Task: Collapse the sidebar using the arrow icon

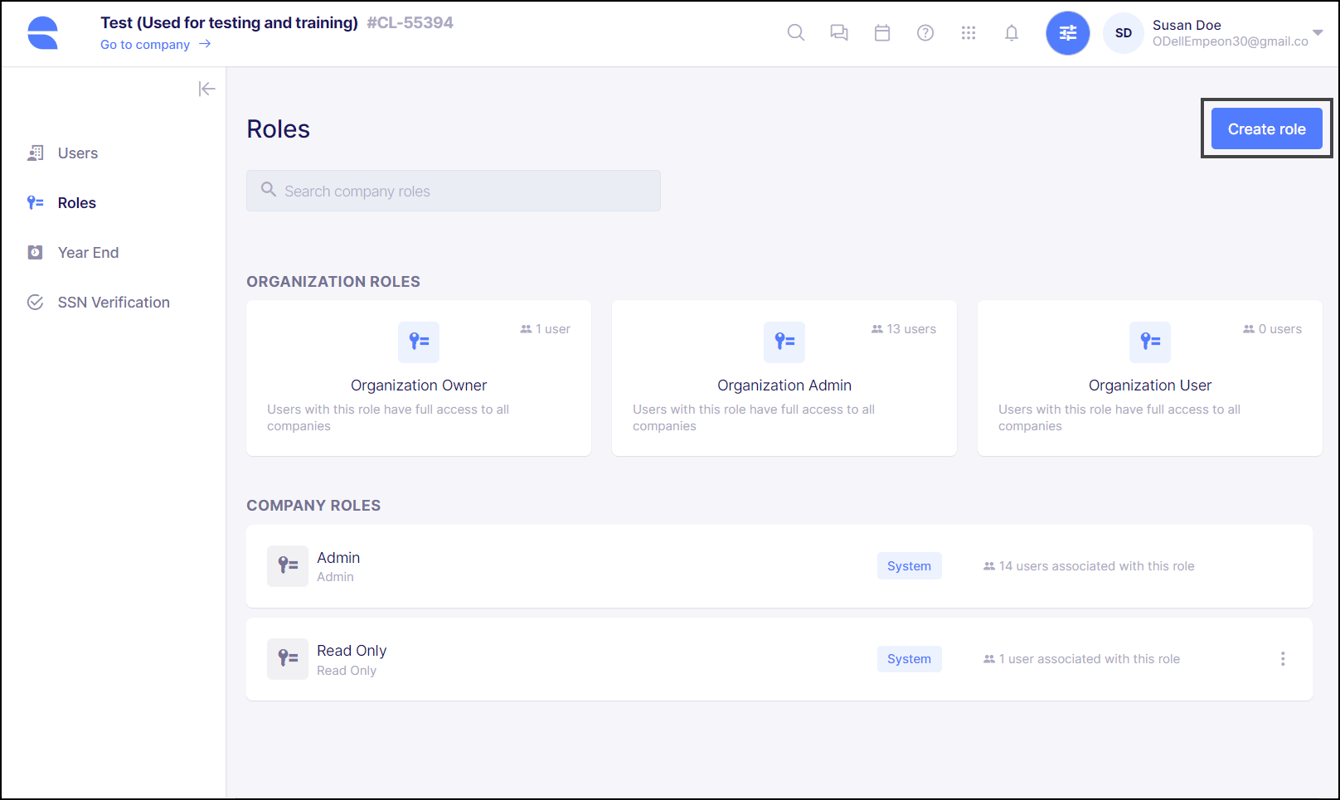Action: pos(207,88)
